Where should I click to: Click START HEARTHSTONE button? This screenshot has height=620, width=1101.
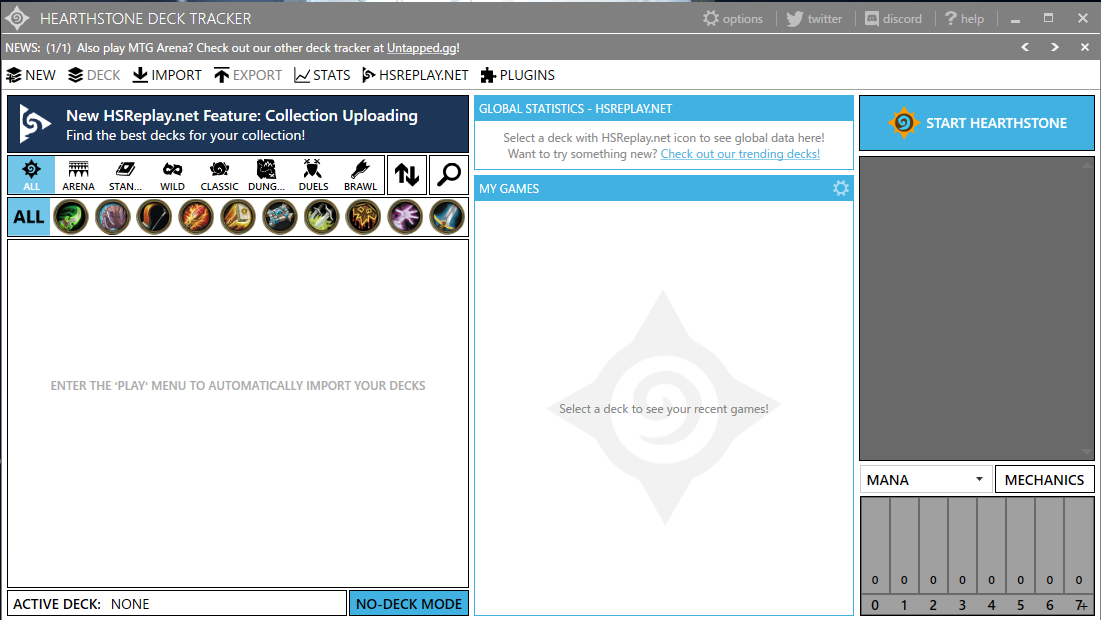(x=977, y=123)
